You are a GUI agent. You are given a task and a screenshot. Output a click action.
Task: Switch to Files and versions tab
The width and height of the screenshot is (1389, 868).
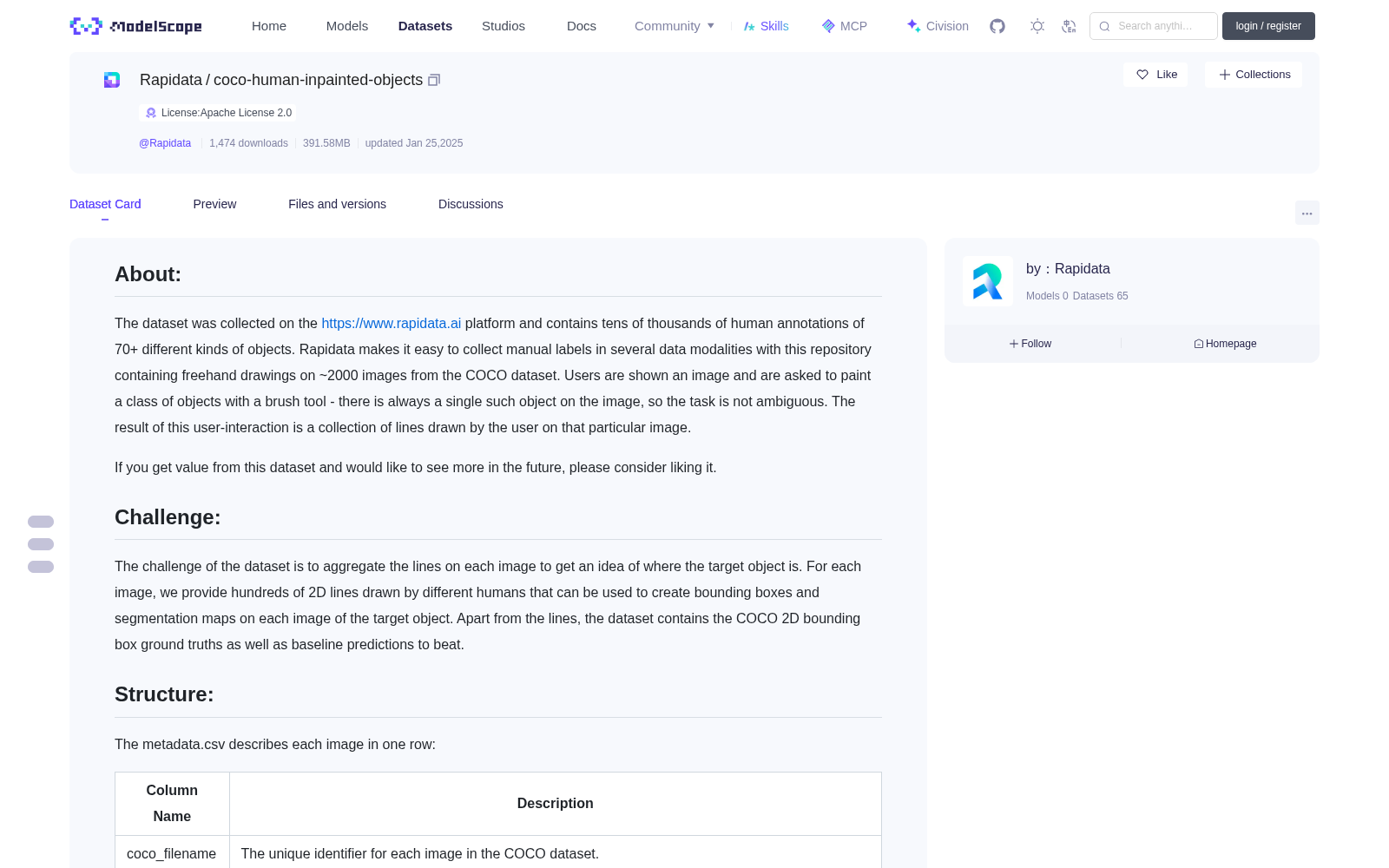coord(337,204)
